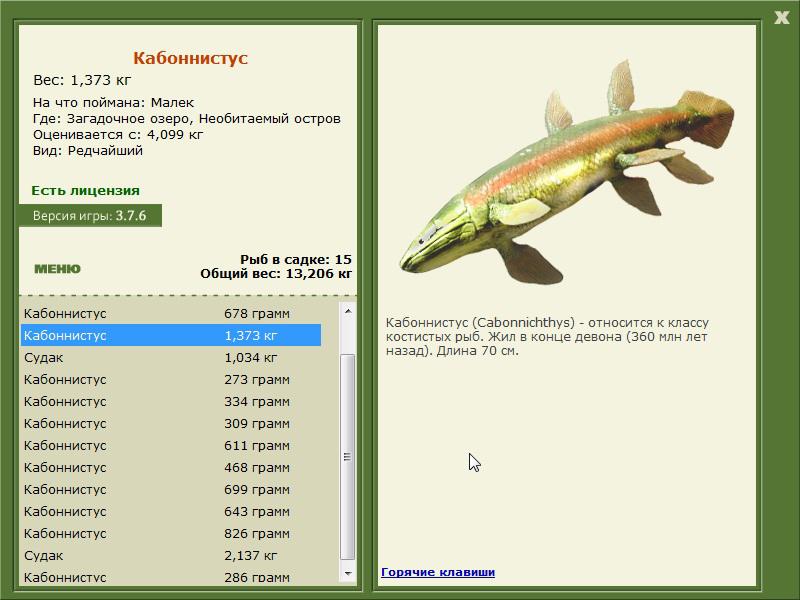Click the Общий вес: 13,206 кг total
This screenshot has height=600, width=800.
(276, 273)
